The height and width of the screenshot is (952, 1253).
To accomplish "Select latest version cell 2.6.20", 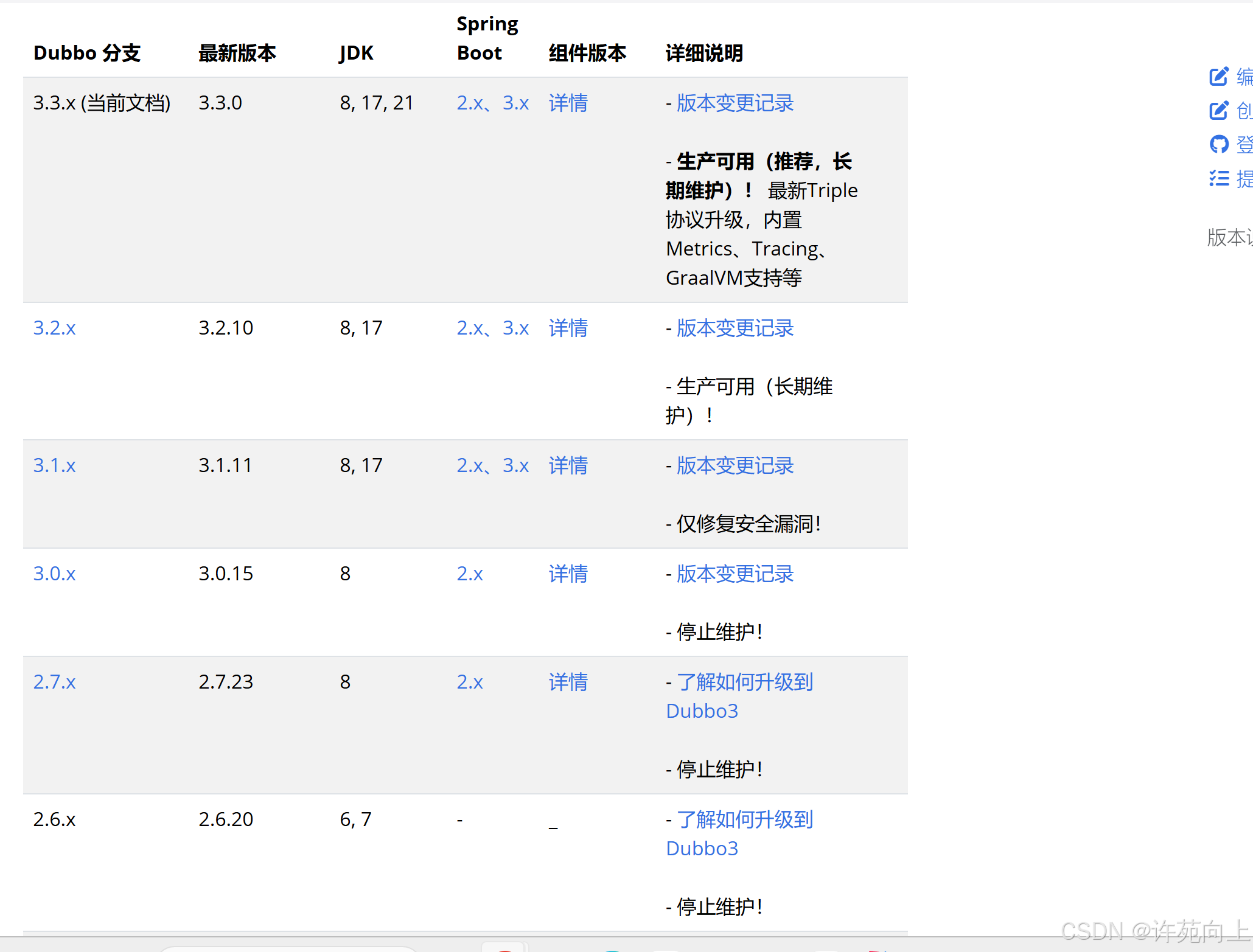I will (226, 819).
